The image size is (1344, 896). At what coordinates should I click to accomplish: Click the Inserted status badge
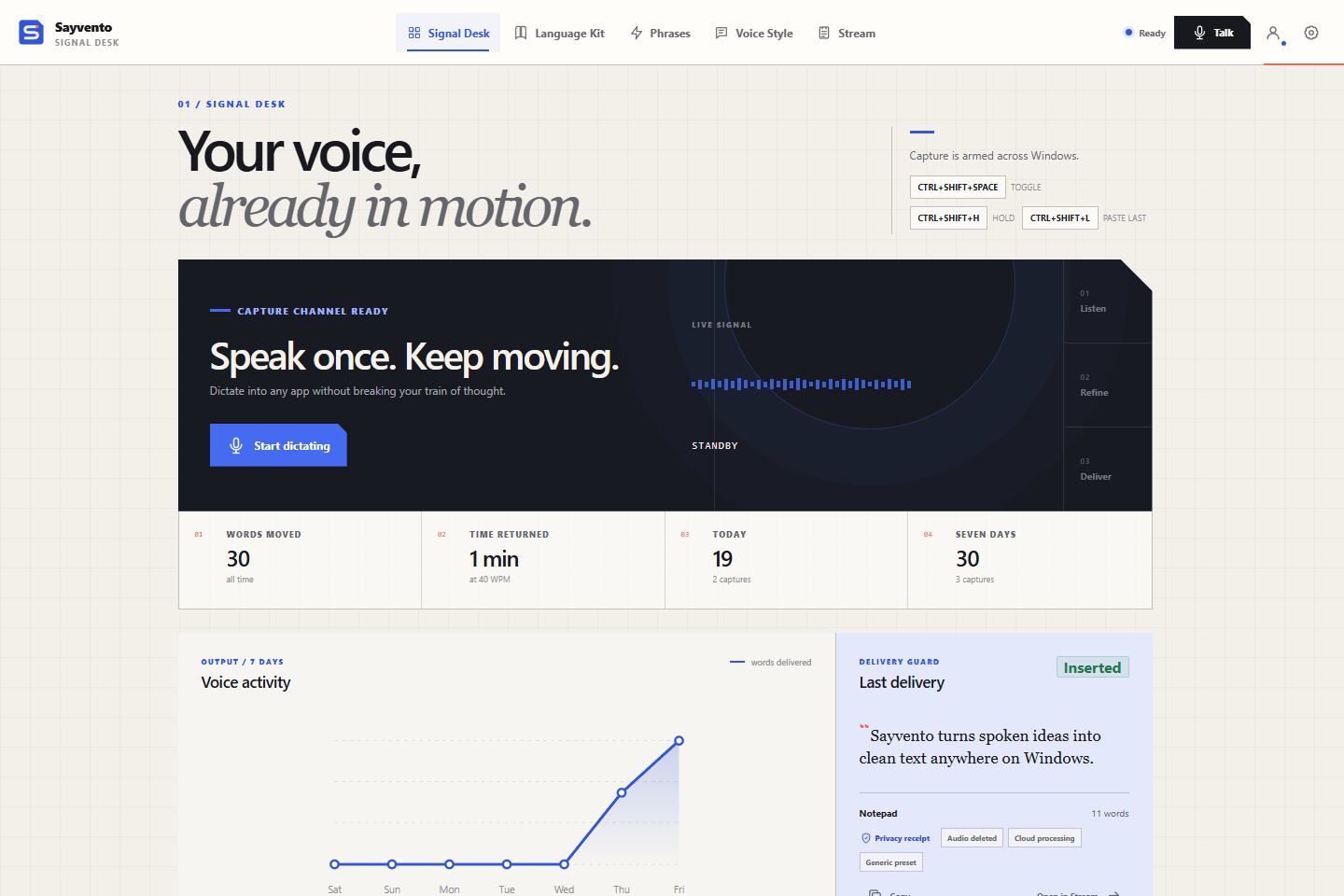[x=1092, y=667]
